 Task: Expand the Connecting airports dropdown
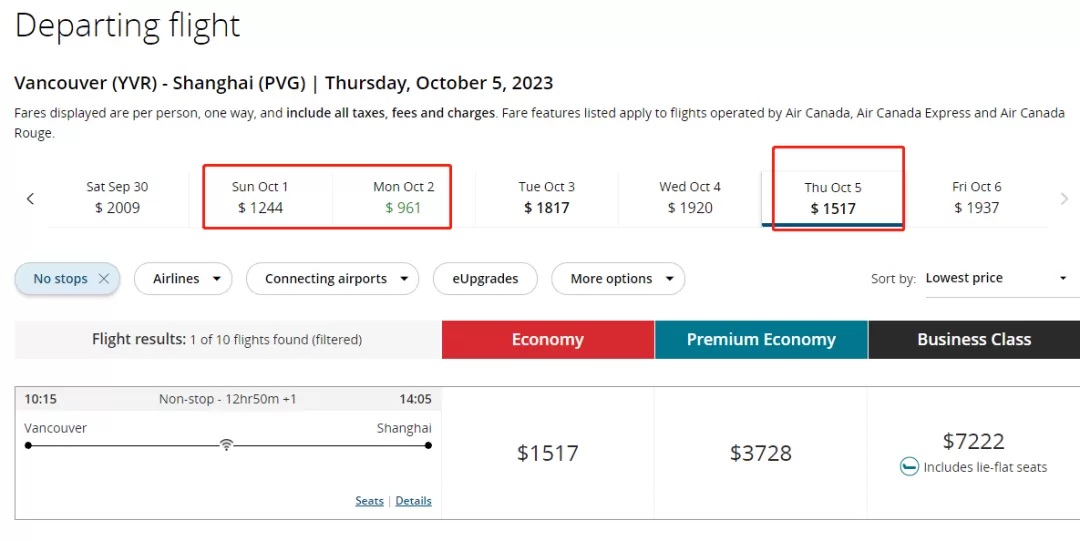(x=332, y=278)
